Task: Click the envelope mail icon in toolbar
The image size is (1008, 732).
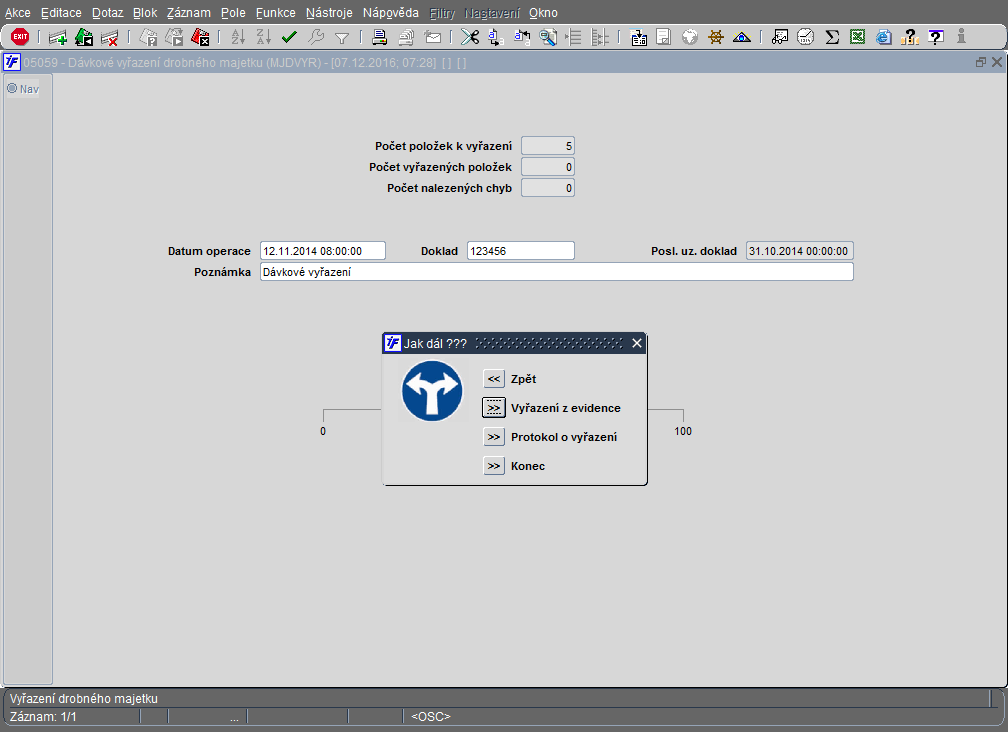Action: (x=433, y=38)
